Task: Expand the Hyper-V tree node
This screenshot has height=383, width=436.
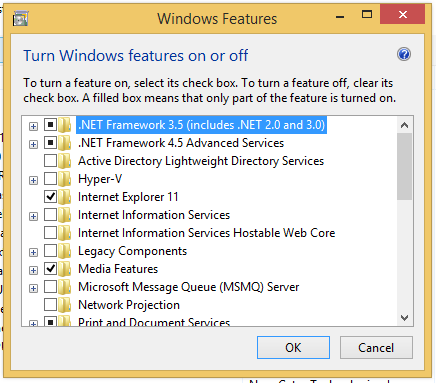Action: point(33,180)
